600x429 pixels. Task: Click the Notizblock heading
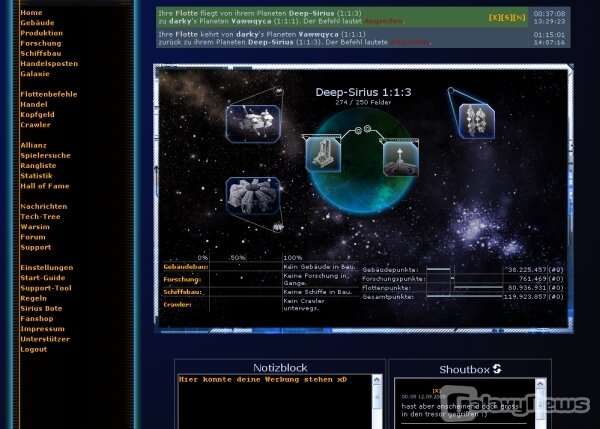pyautogui.click(x=280, y=368)
